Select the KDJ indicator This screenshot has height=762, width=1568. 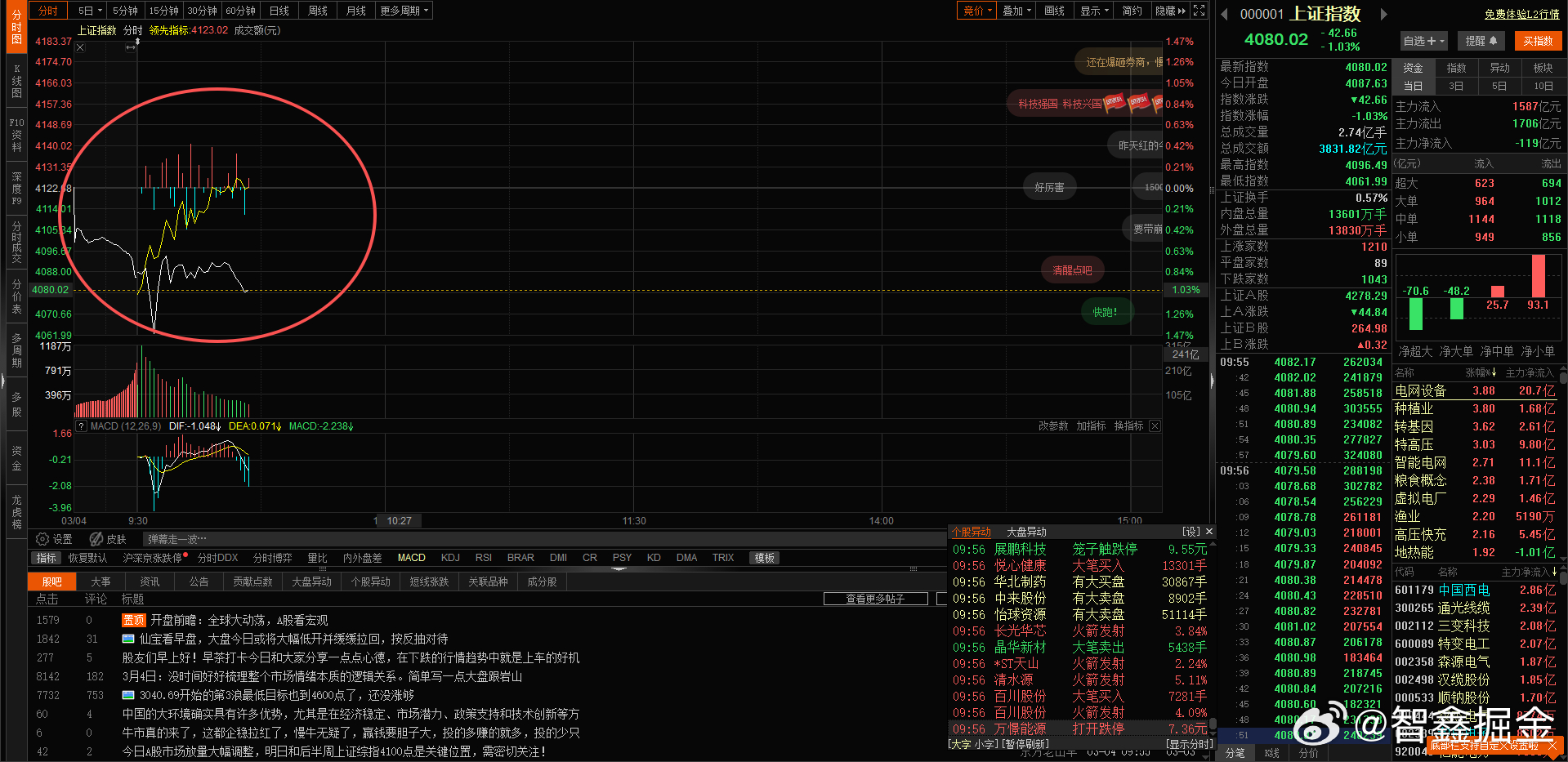pos(450,558)
